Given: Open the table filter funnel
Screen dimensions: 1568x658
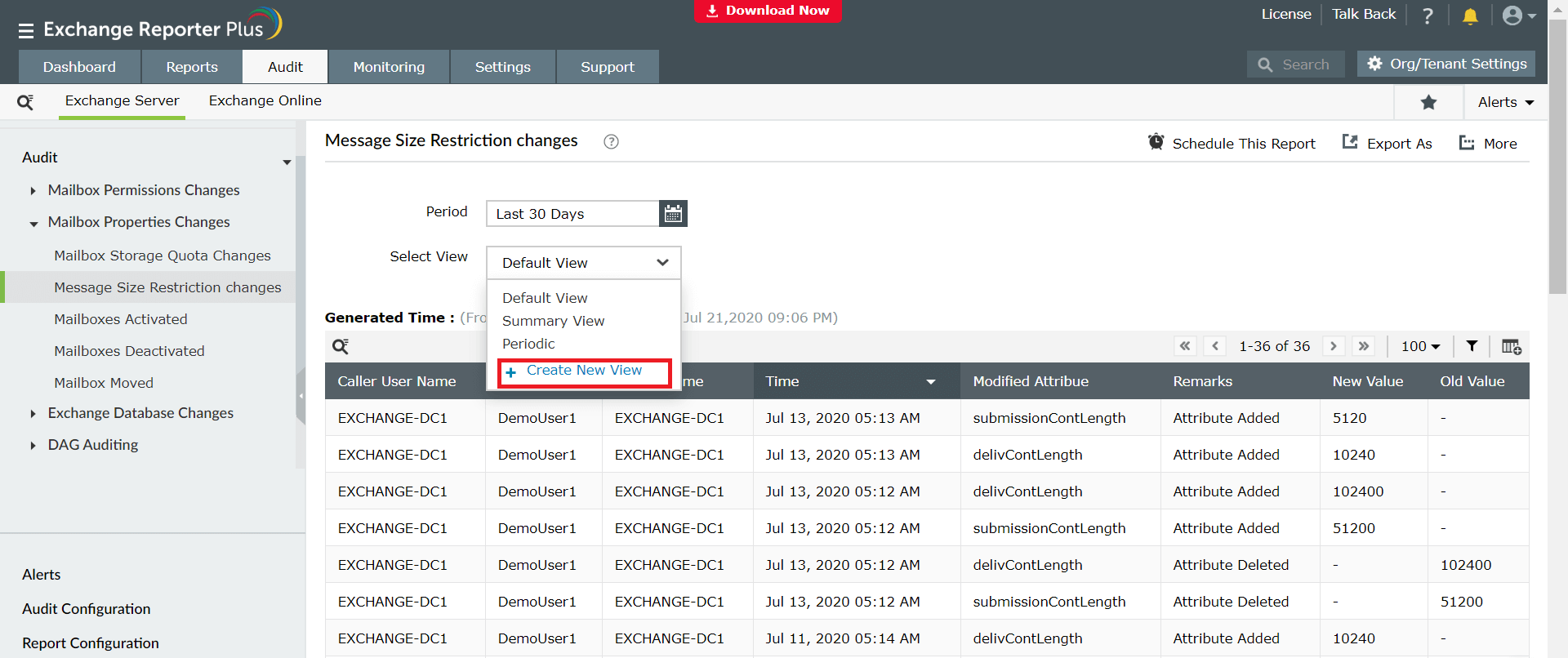Looking at the screenshot, I should point(1472,346).
